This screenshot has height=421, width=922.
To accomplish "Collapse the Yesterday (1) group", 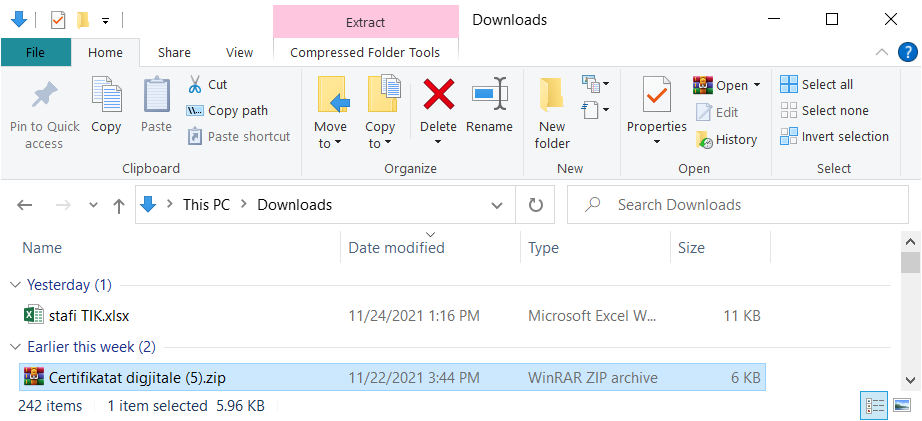I will pos(15,285).
